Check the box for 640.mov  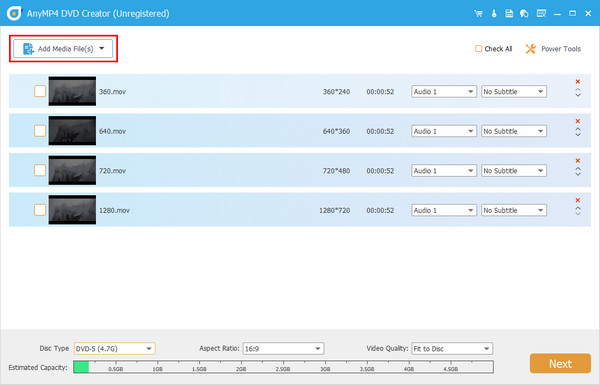(x=40, y=131)
